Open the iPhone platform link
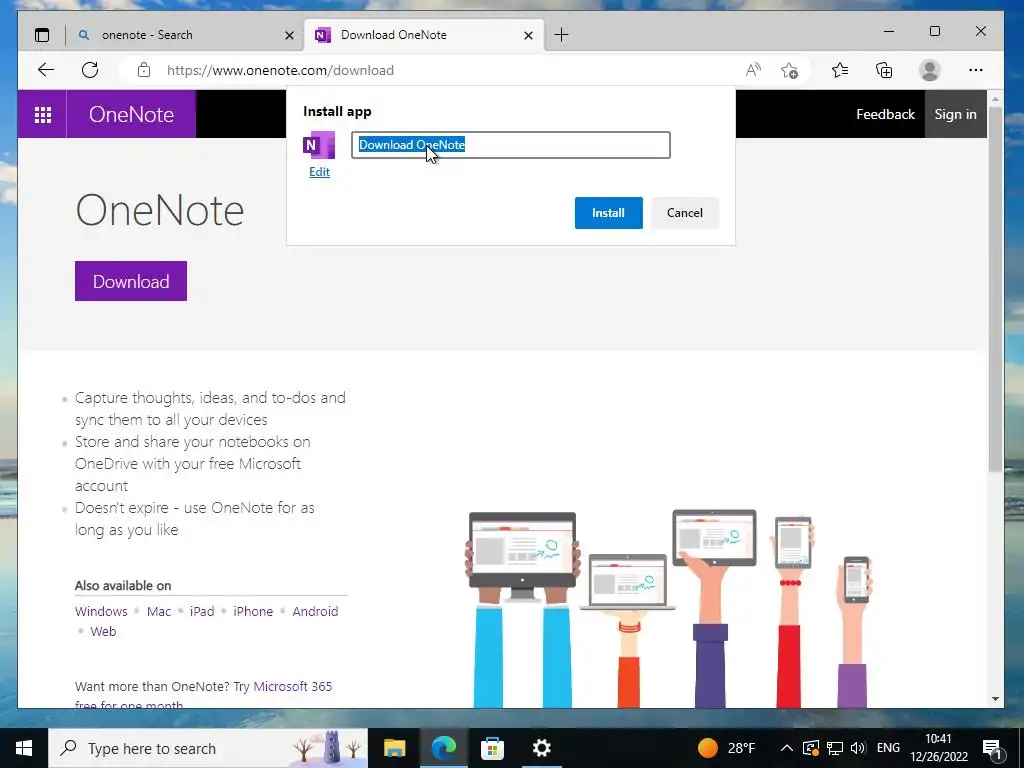The width and height of the screenshot is (1024, 768). 253,611
